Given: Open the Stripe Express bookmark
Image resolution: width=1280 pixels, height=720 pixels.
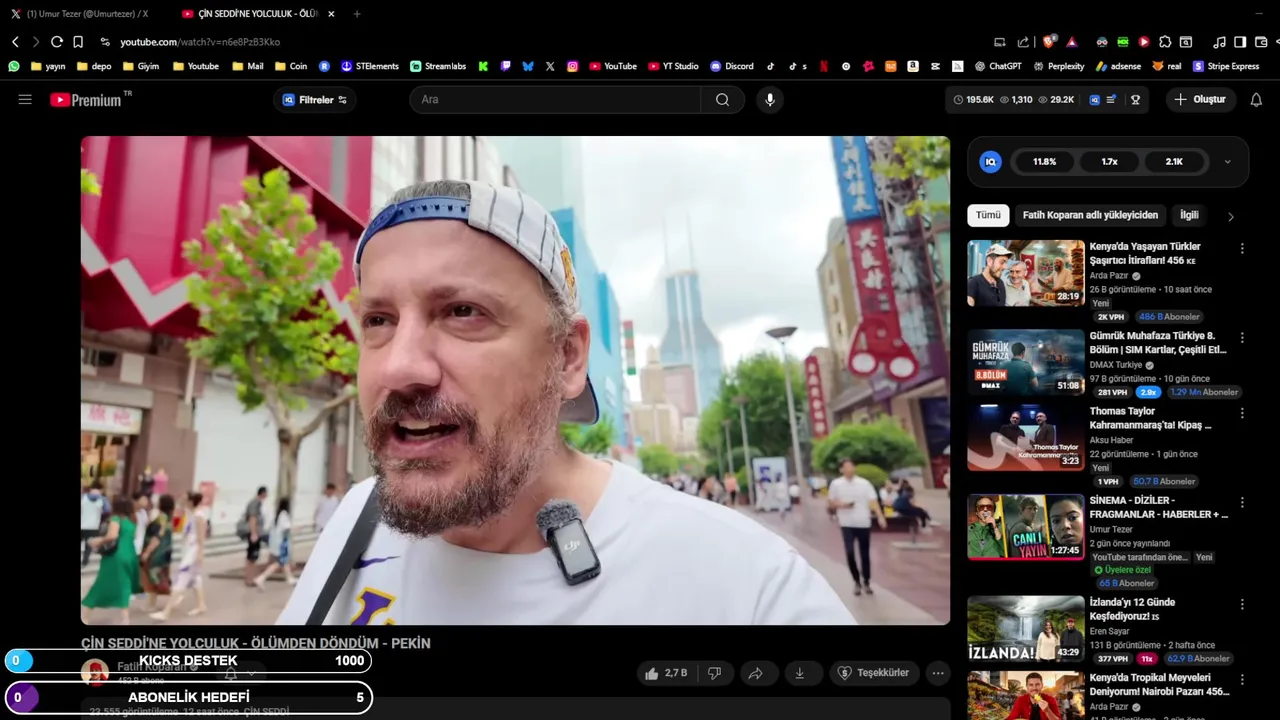Looking at the screenshot, I should pyautogui.click(x=1226, y=66).
